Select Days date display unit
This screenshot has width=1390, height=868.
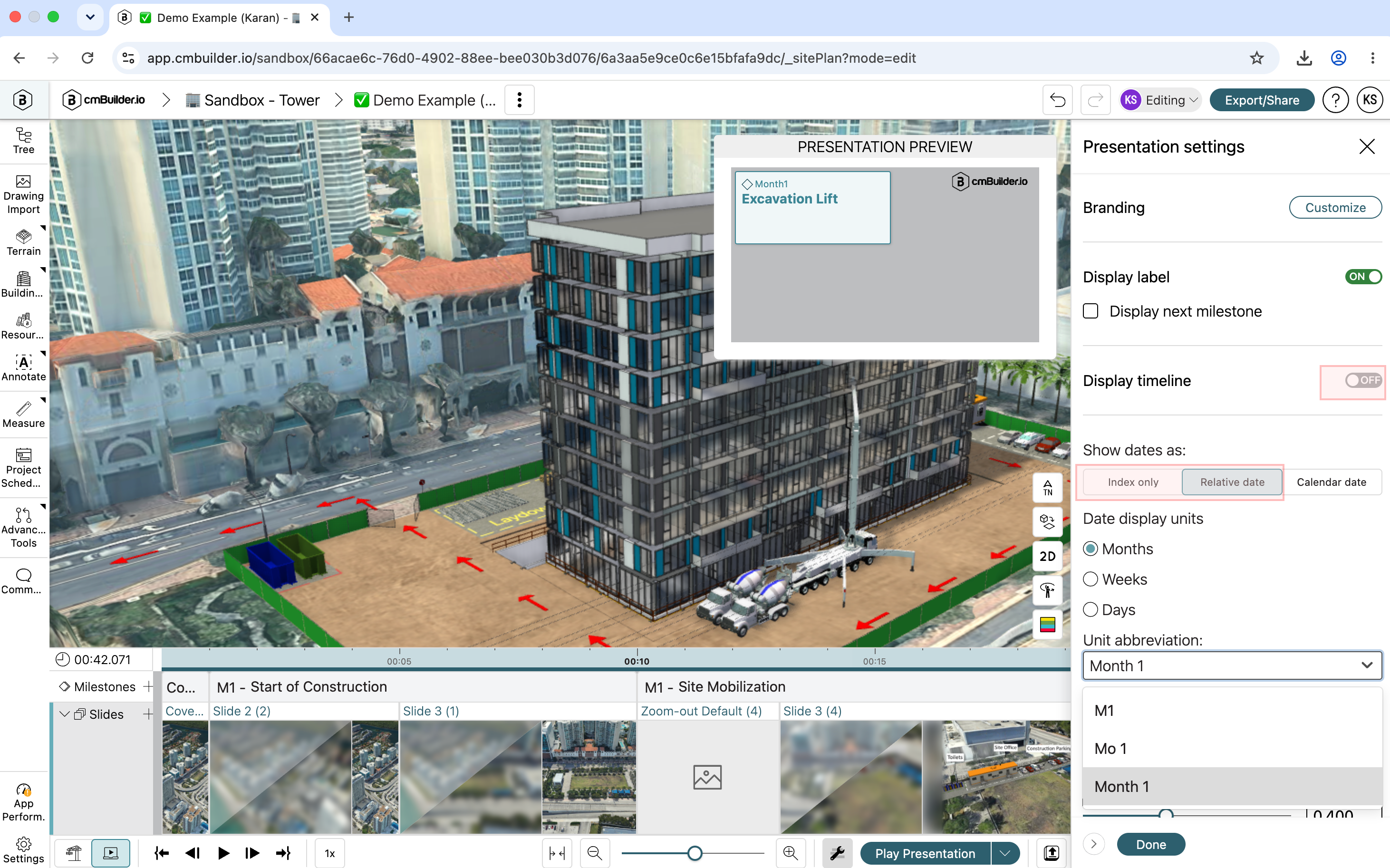[1091, 610]
